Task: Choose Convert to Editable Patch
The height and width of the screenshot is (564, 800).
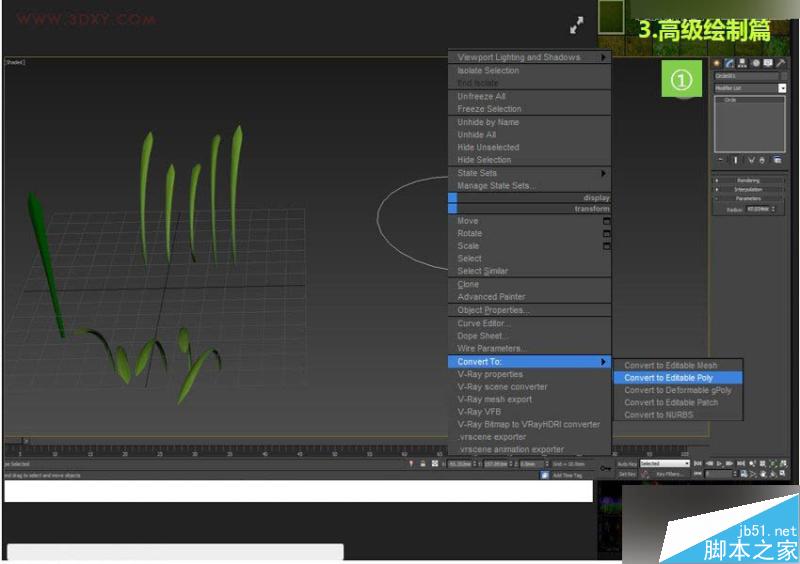Action: pyautogui.click(x=678, y=403)
